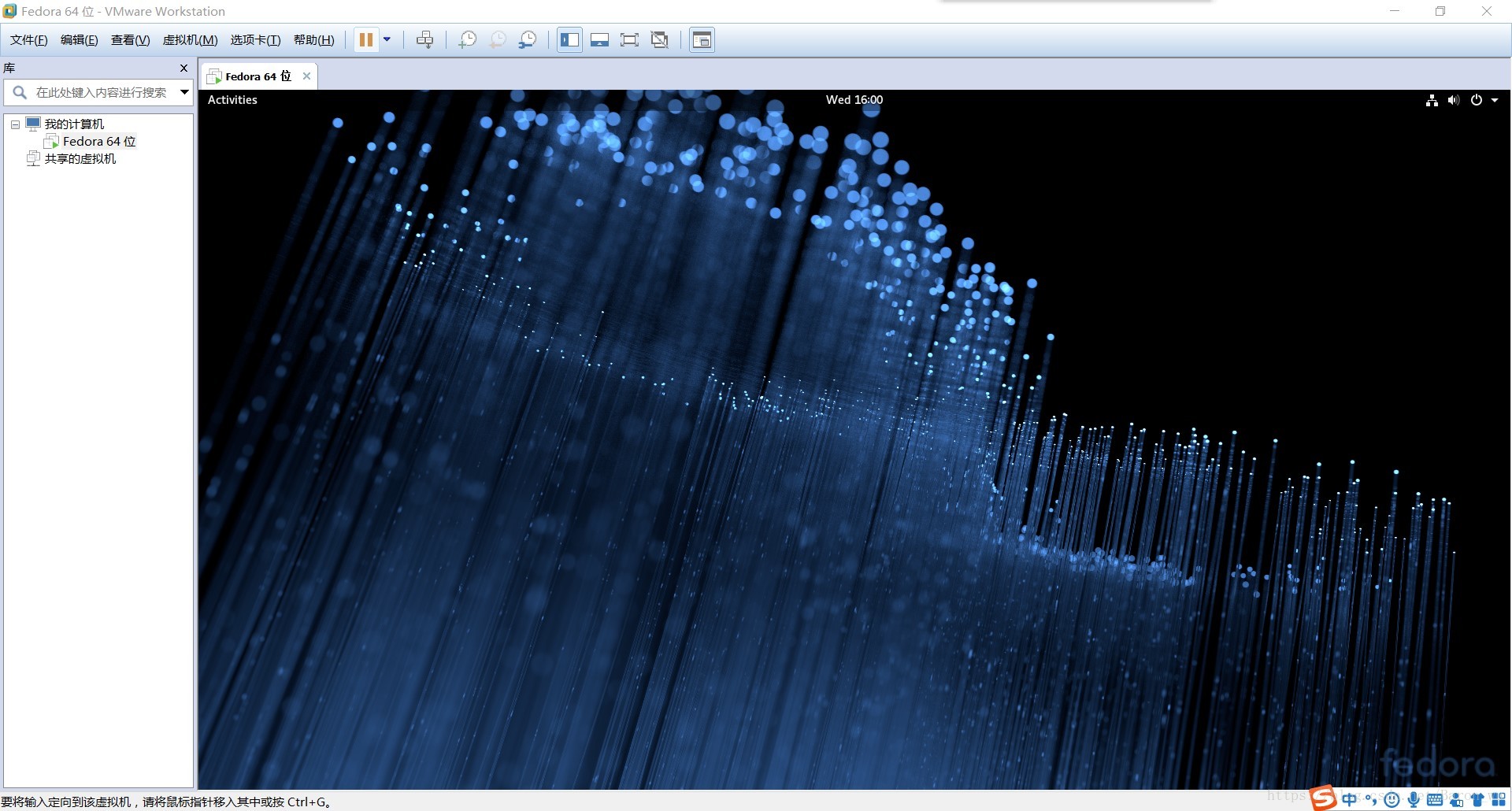Image resolution: width=1512 pixels, height=811 pixels.
Task: Open the snapshot manager
Action: (528, 39)
